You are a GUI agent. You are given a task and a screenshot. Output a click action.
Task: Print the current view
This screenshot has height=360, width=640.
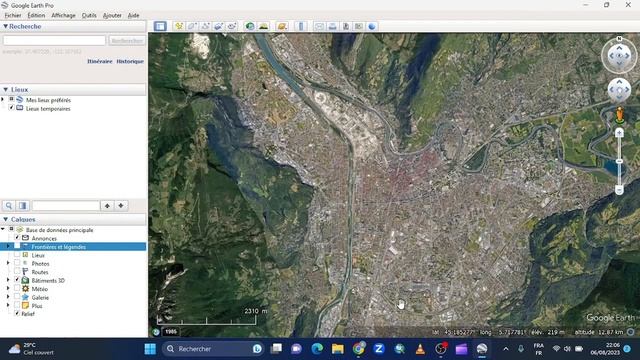[332, 26]
